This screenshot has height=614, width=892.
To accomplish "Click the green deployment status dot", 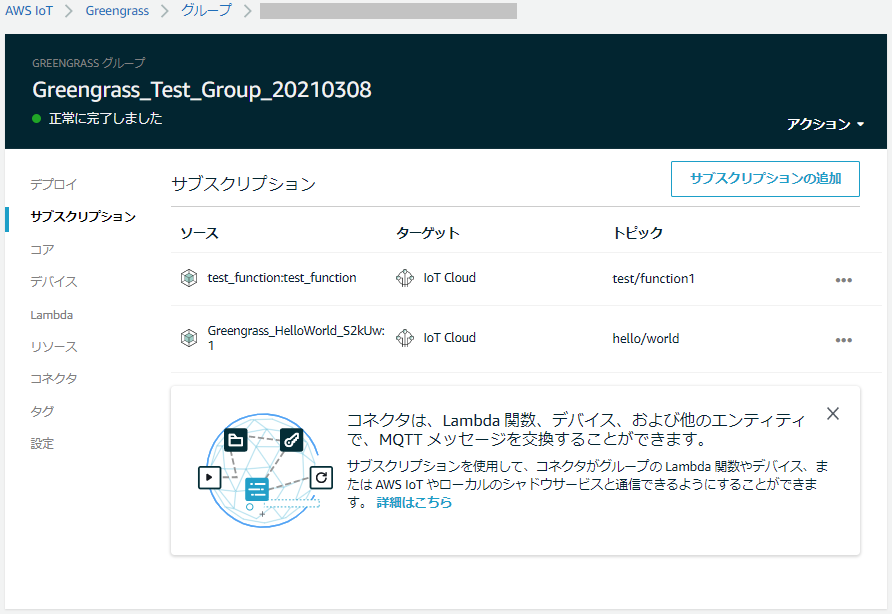I will 36,118.
